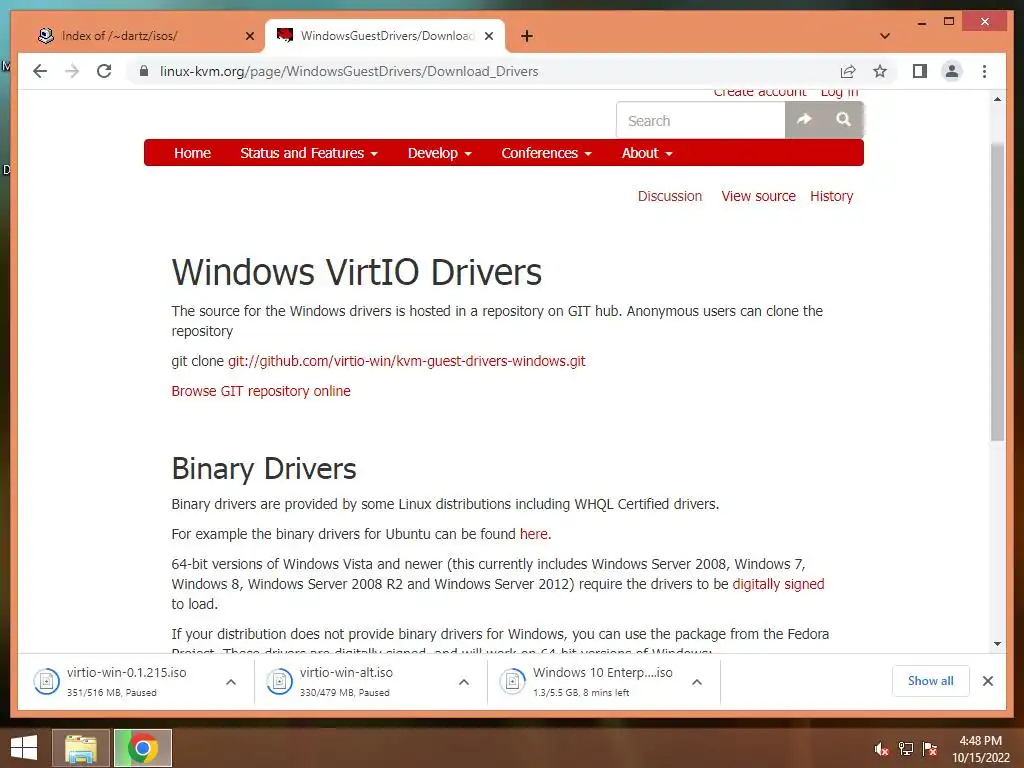Screen dimensions: 1024x768
Task: Open File Explorer from the taskbar
Action: (81, 748)
